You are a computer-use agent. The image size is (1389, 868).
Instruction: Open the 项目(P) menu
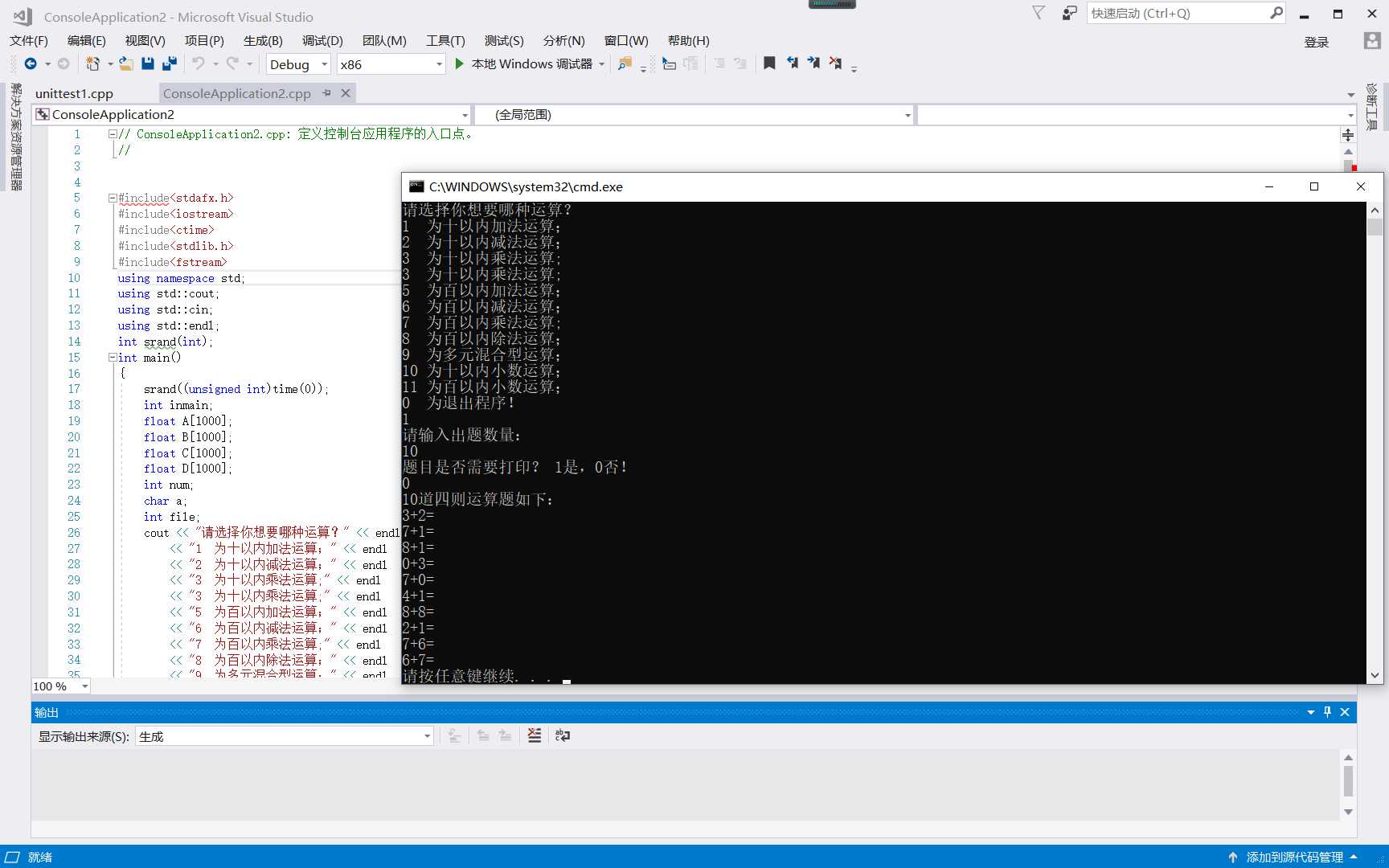point(204,41)
